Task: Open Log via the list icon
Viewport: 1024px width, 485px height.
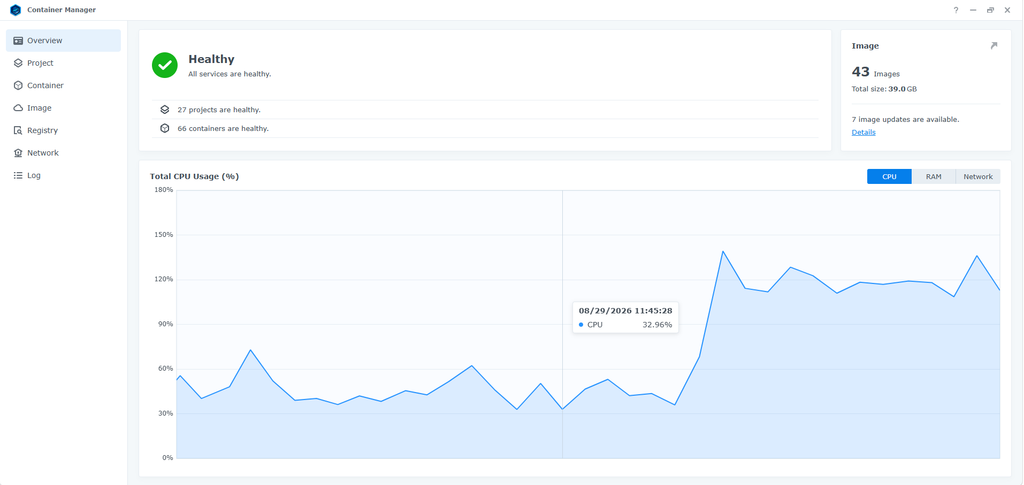Action: [x=18, y=176]
